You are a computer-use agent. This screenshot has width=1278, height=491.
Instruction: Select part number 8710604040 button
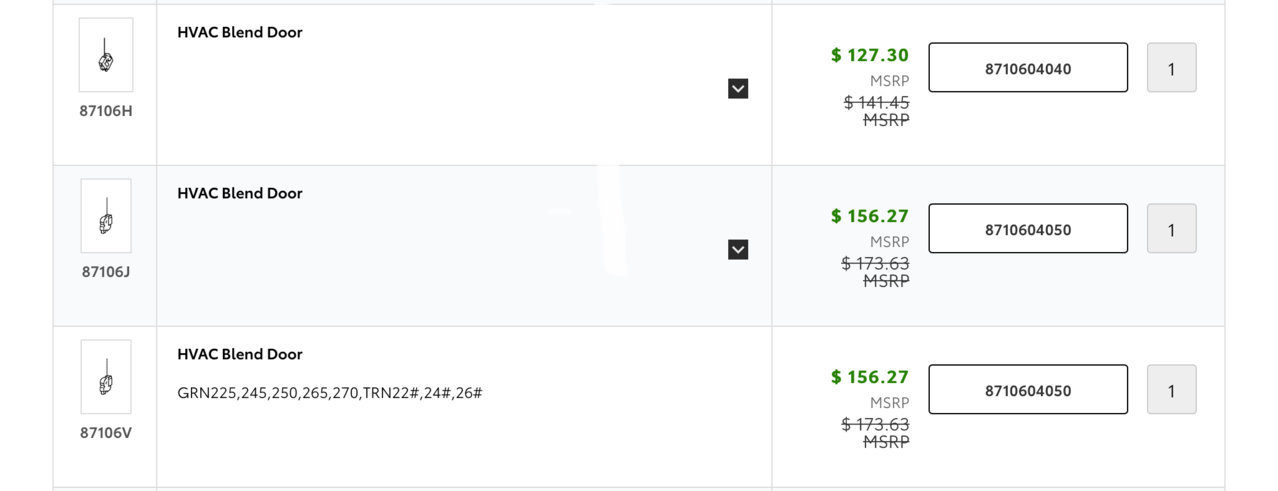[x=1028, y=68]
